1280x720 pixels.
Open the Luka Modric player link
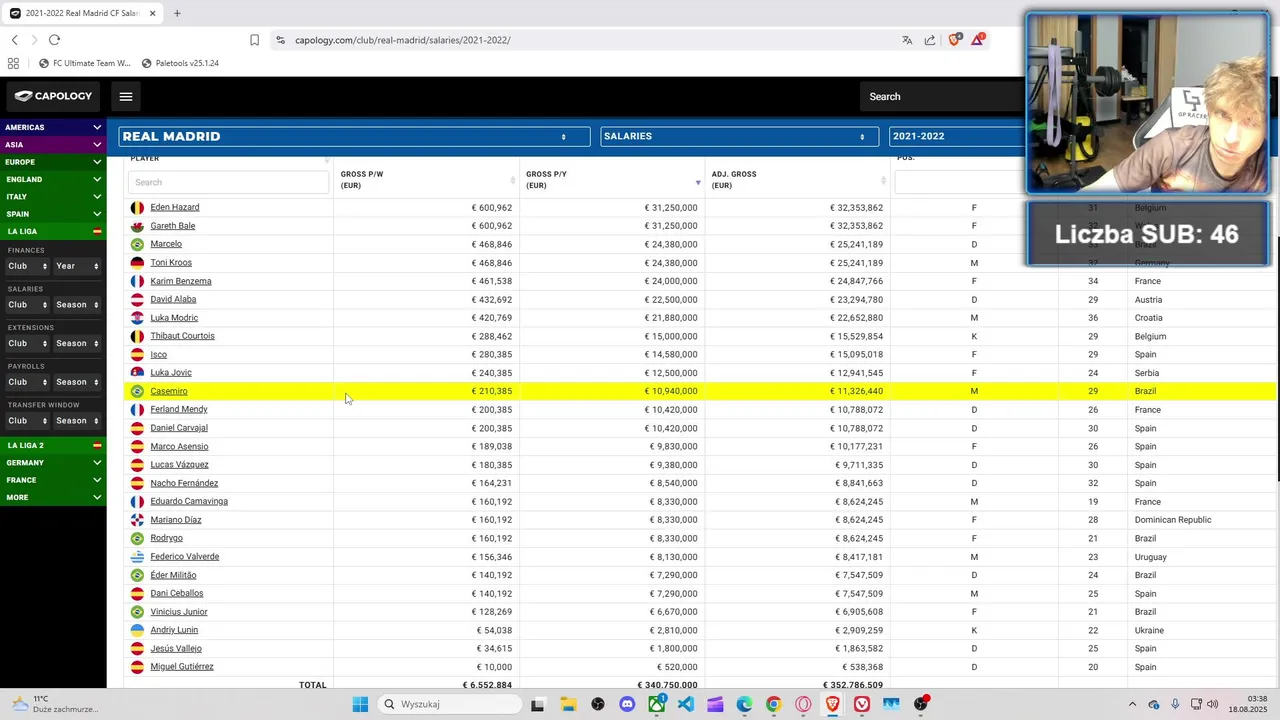pos(174,318)
